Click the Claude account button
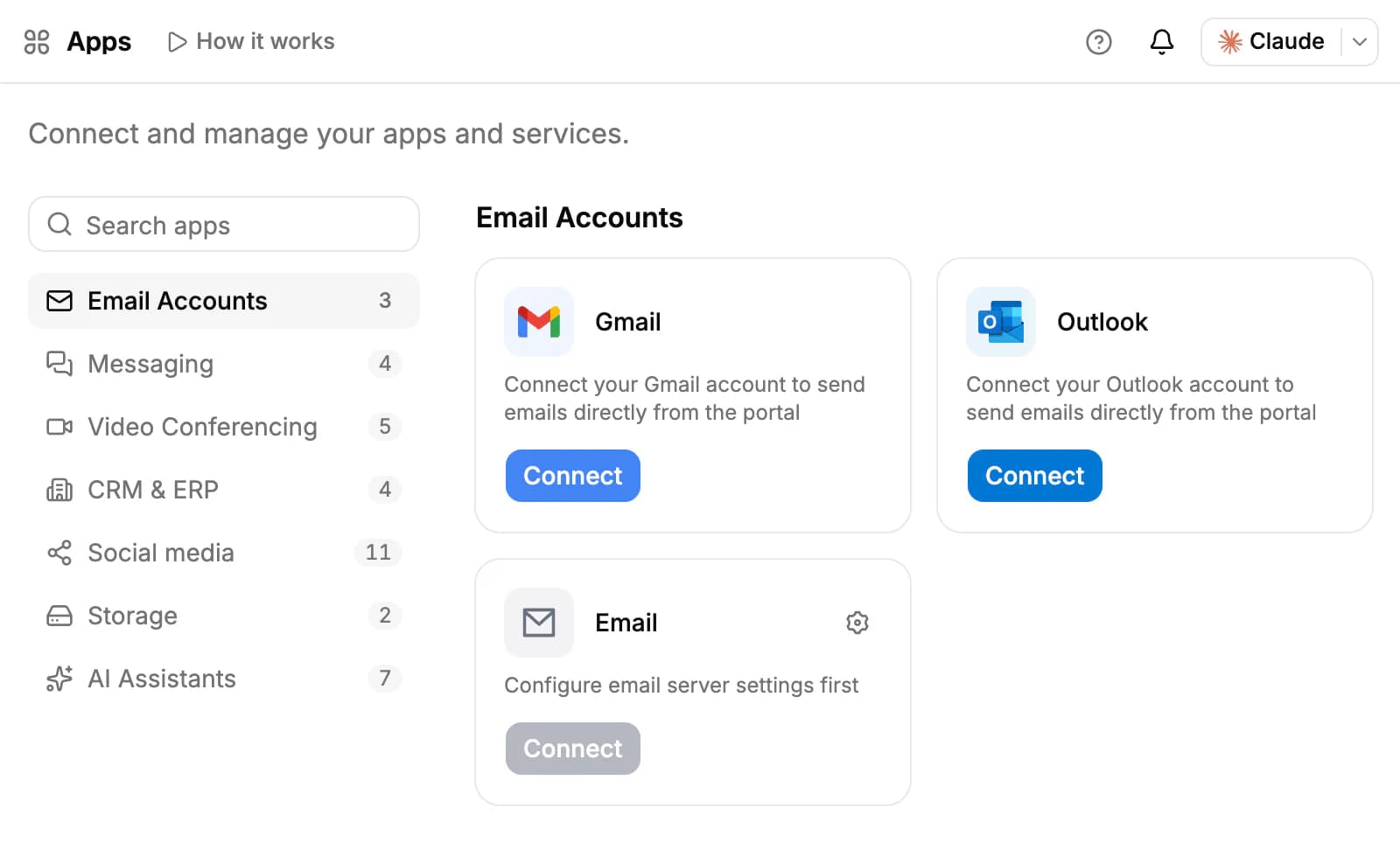 point(1289,42)
